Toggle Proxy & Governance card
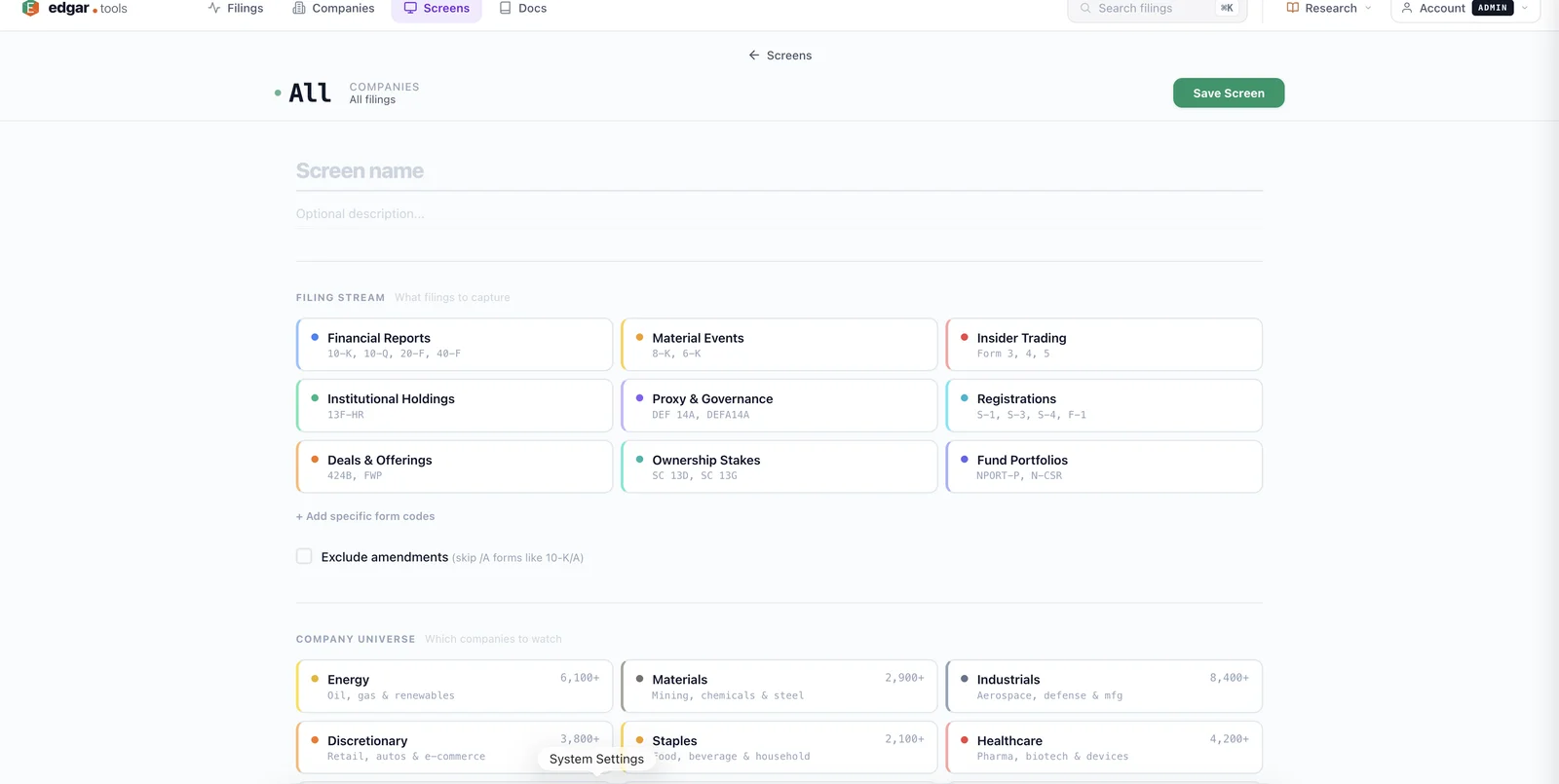This screenshot has width=1559, height=784. pyautogui.click(x=779, y=406)
